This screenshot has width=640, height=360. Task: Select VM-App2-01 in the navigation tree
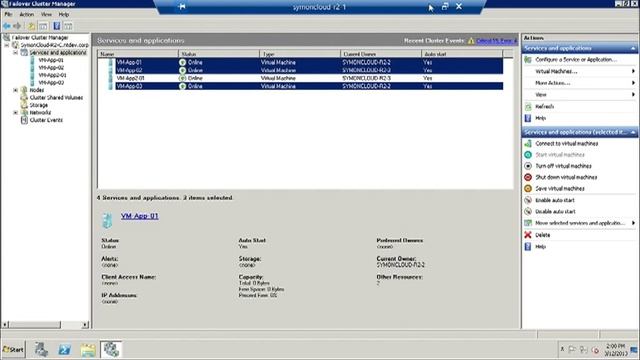point(52,75)
